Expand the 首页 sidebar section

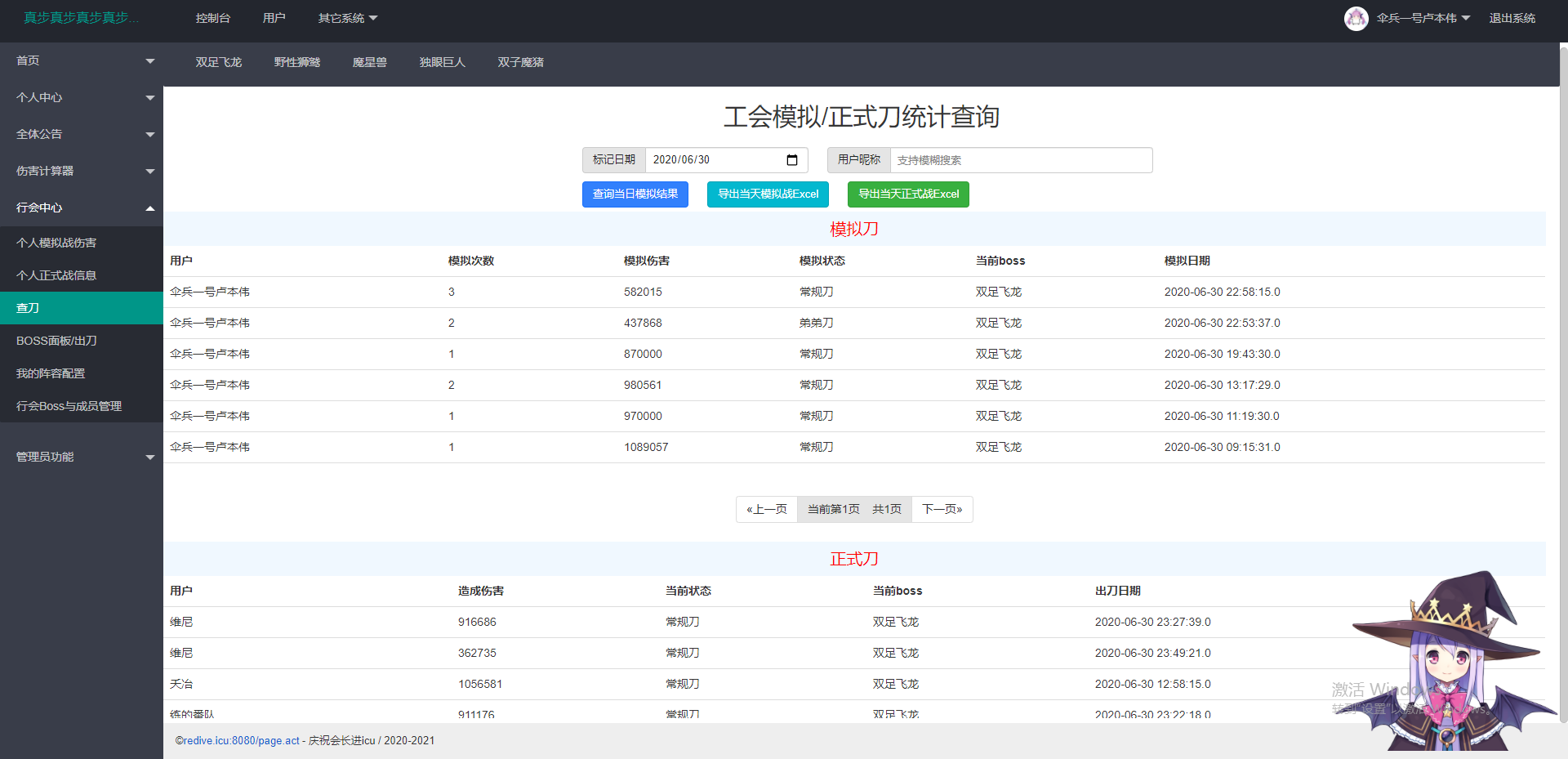pyautogui.click(x=82, y=60)
